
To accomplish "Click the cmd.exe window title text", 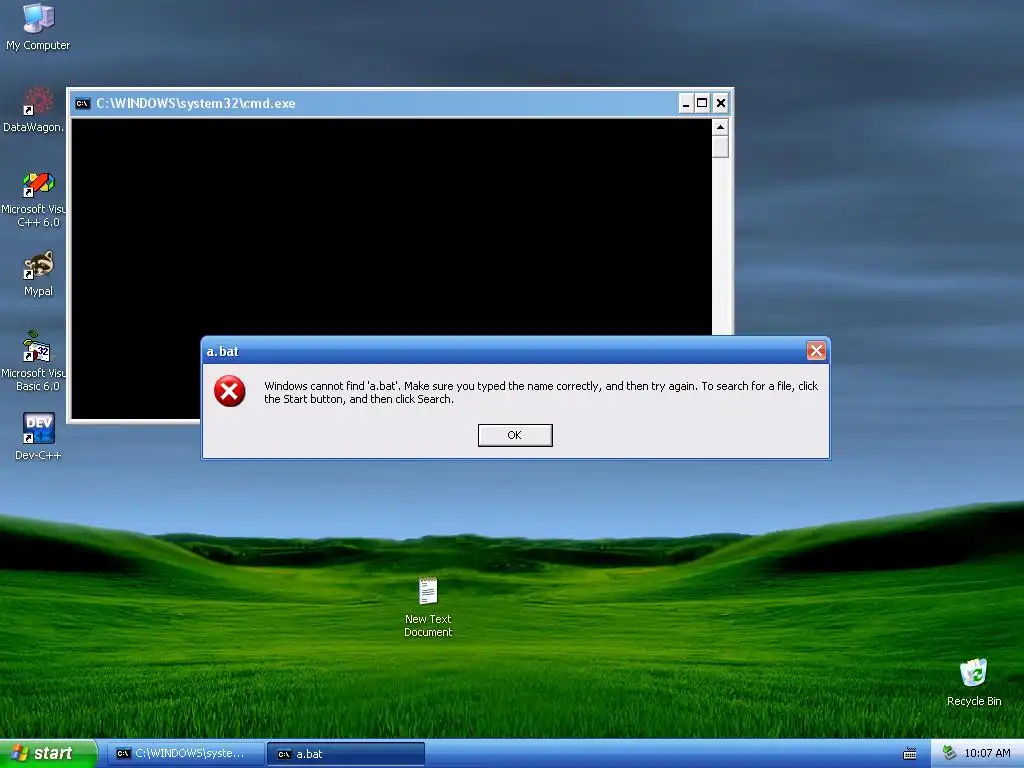I will (196, 103).
